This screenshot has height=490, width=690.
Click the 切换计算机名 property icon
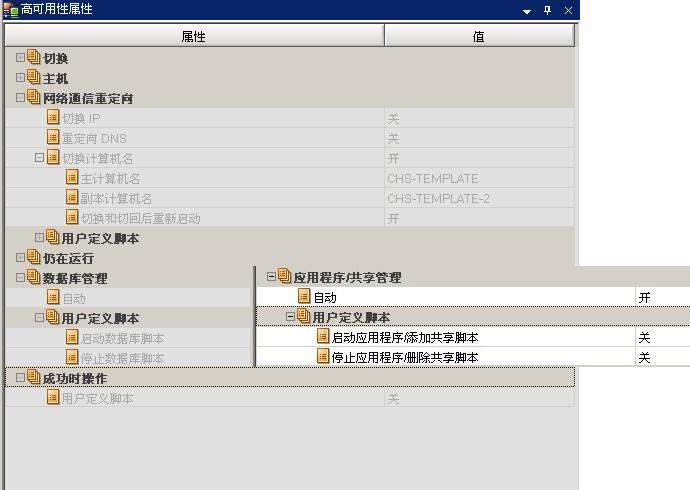point(53,157)
